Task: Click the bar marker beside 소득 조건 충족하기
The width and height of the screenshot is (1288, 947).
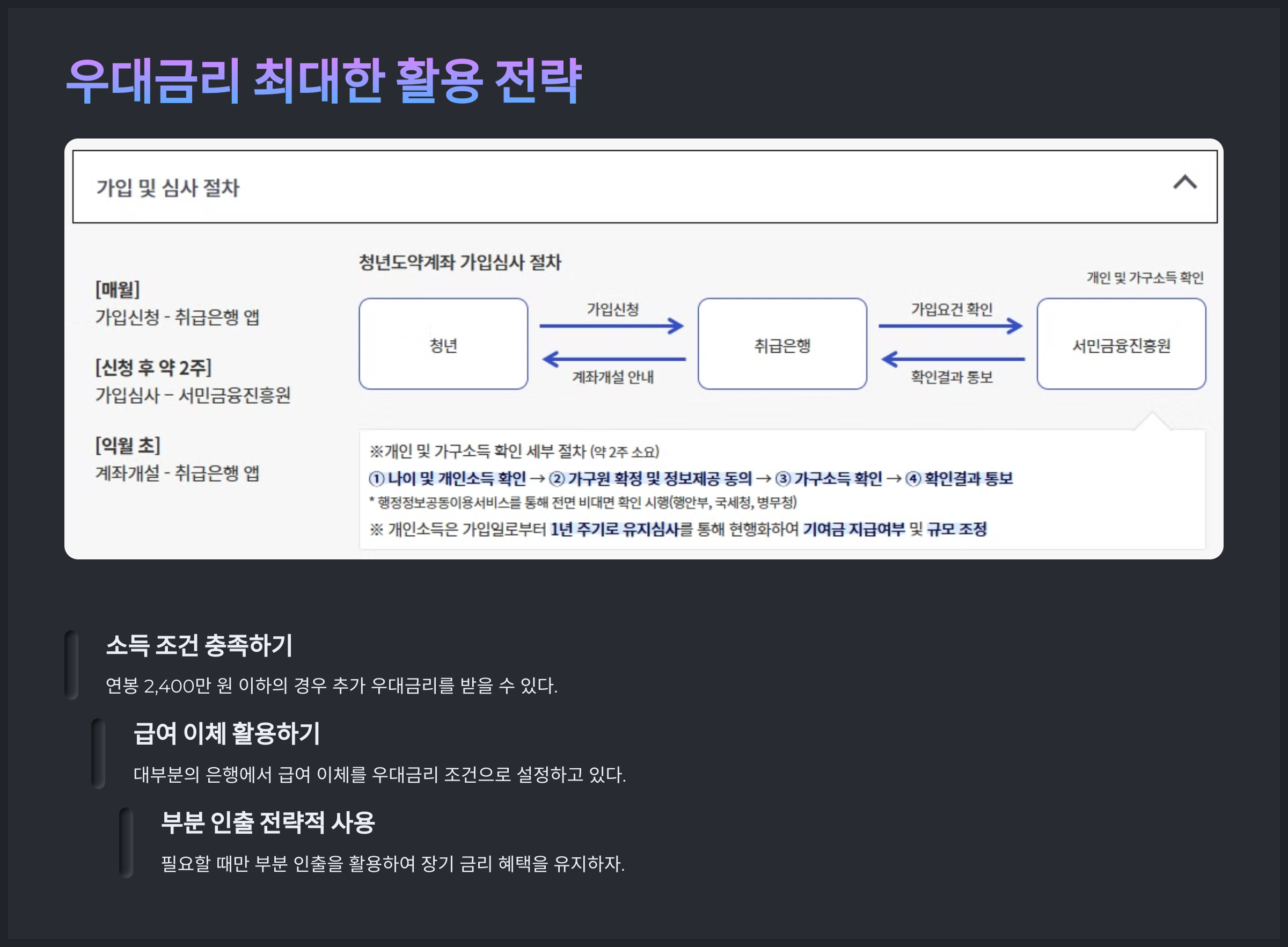Action: 71,665
